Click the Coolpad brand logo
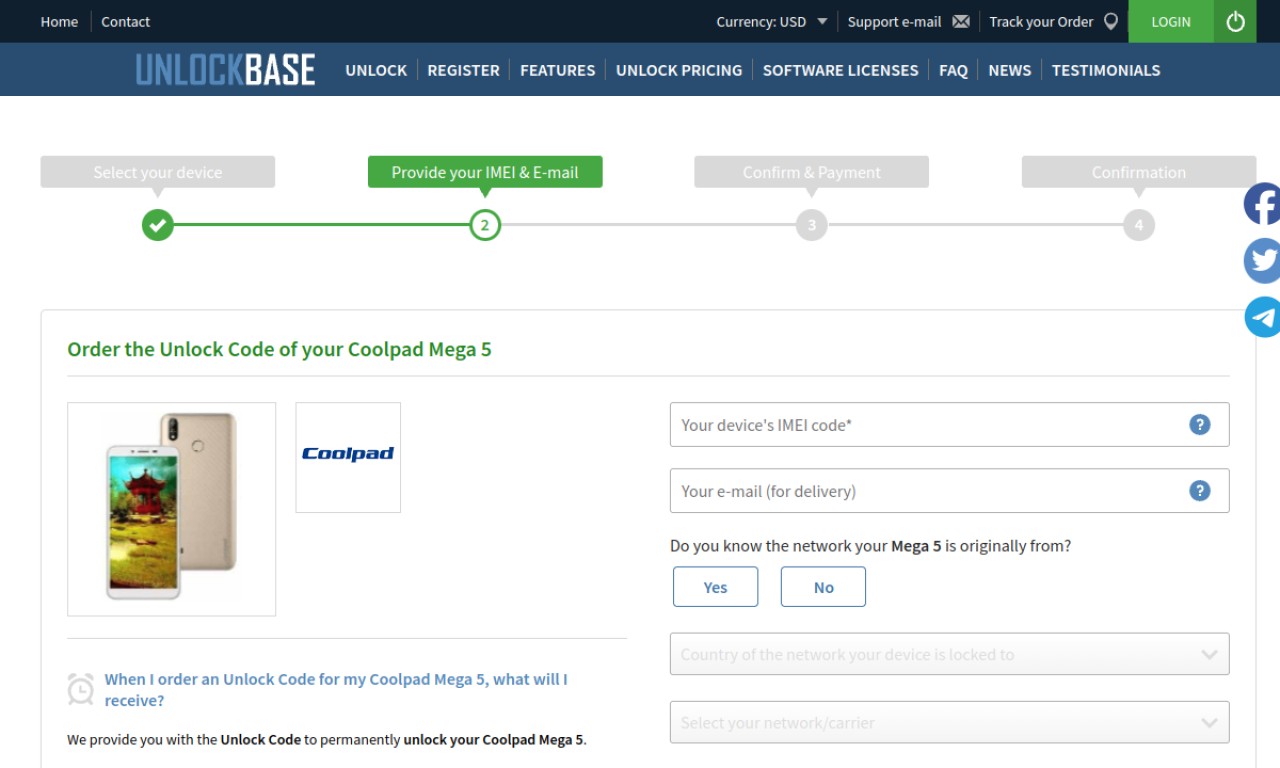The image size is (1280, 768). 348,457
